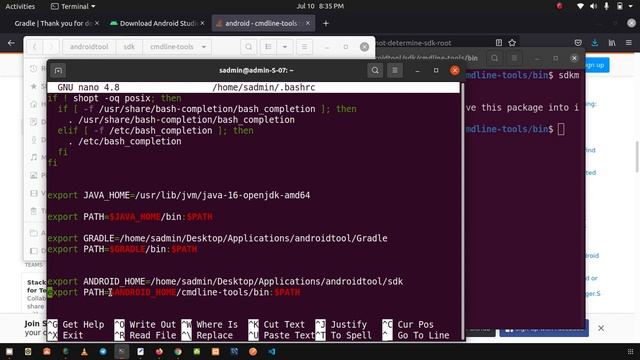640x360 pixels.
Task: Click androidtool breadcrumb in the file manager
Action: pyautogui.click(x=89, y=47)
